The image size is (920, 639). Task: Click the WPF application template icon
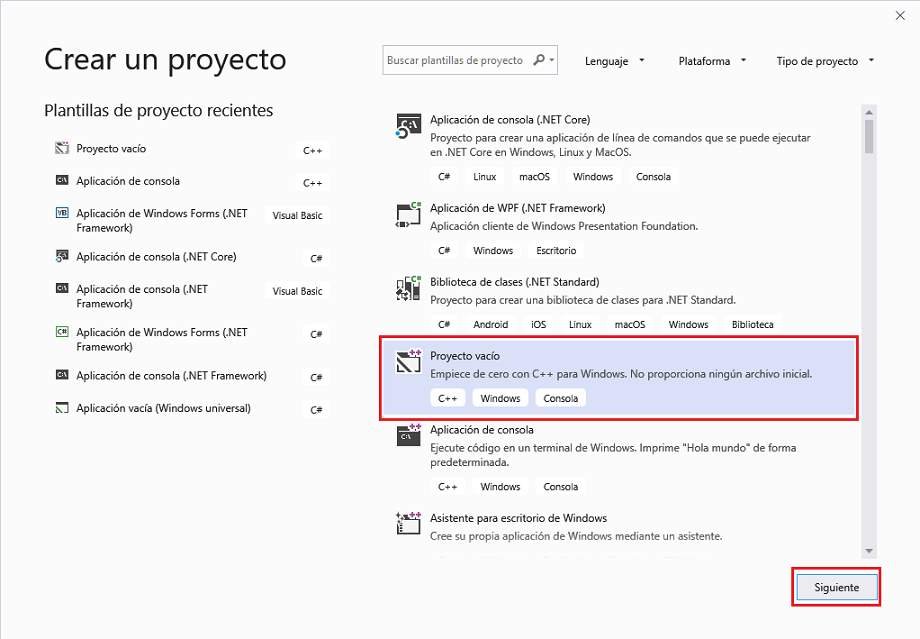click(408, 214)
